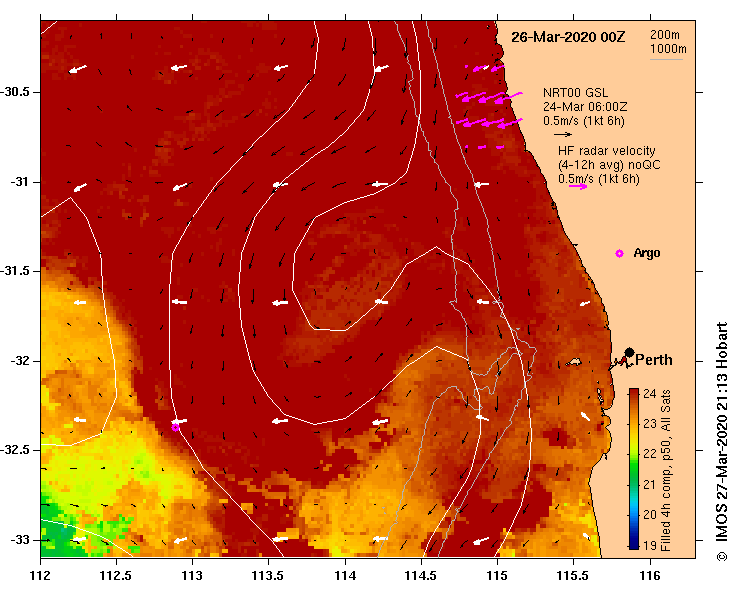This screenshot has width=739, height=592.
Task: Click the longitude axis label '116'
Action: pyautogui.click(x=650, y=576)
